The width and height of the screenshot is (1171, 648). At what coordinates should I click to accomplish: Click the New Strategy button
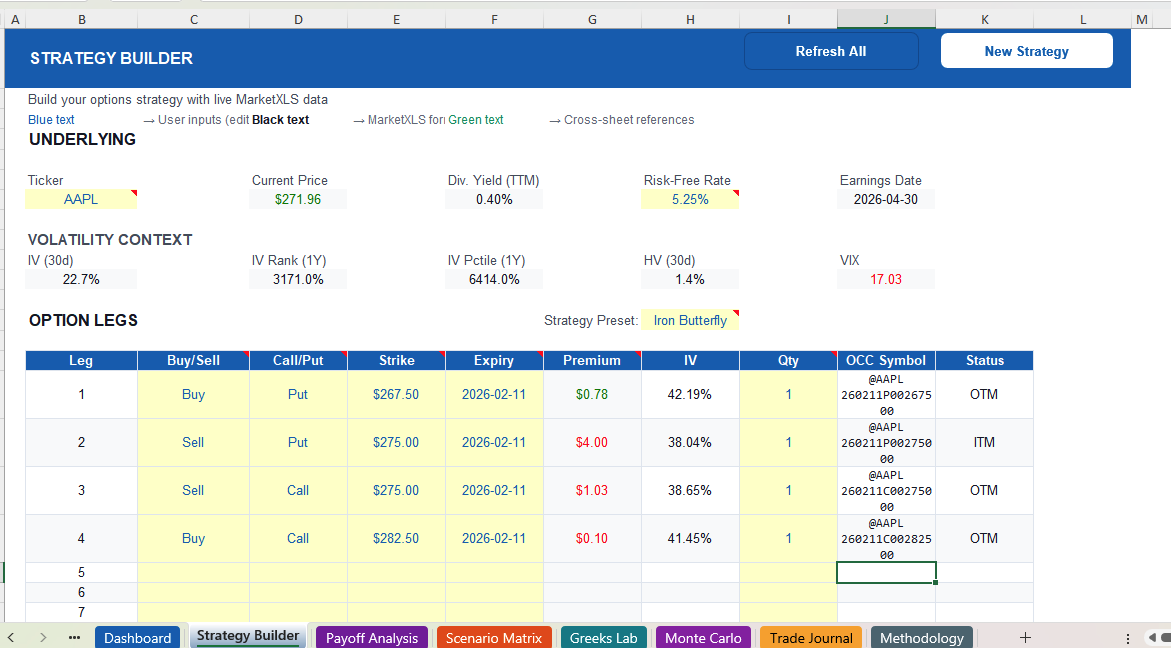(x=1026, y=50)
